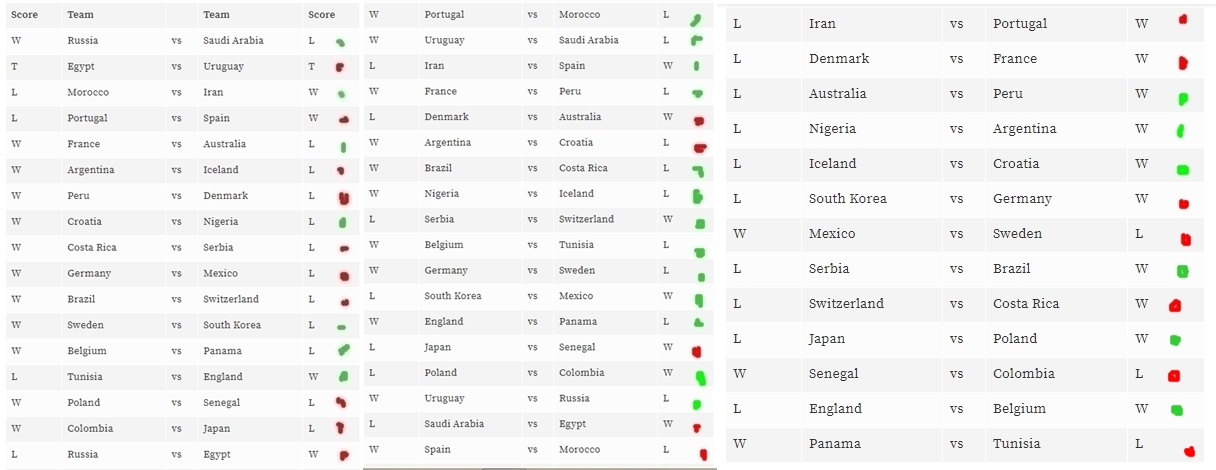The width and height of the screenshot is (1216, 470).
Task: Click the green mark on Belgium vs Panama row
Action: [x=343, y=350]
